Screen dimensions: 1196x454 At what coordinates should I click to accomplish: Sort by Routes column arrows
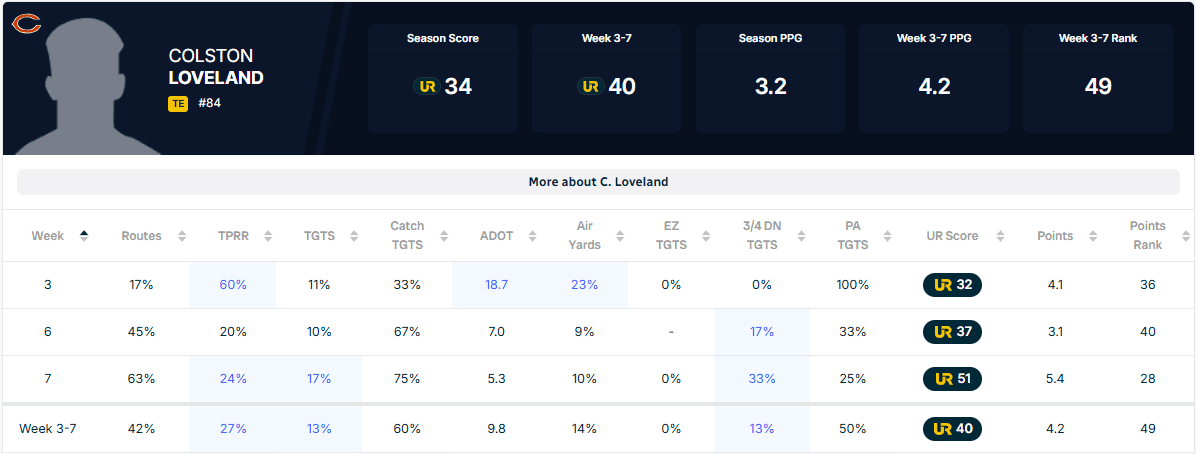(181, 236)
